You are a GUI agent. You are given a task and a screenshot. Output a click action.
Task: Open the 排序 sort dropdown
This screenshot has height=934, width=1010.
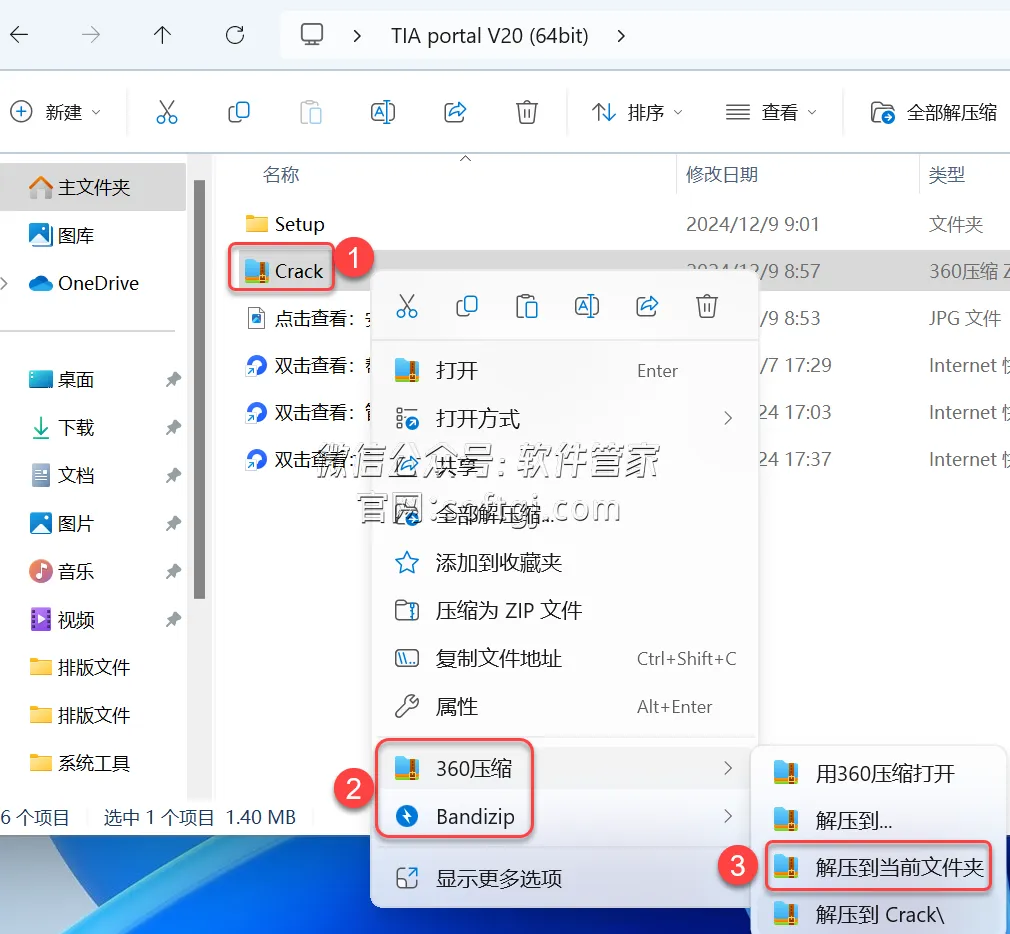point(638,113)
